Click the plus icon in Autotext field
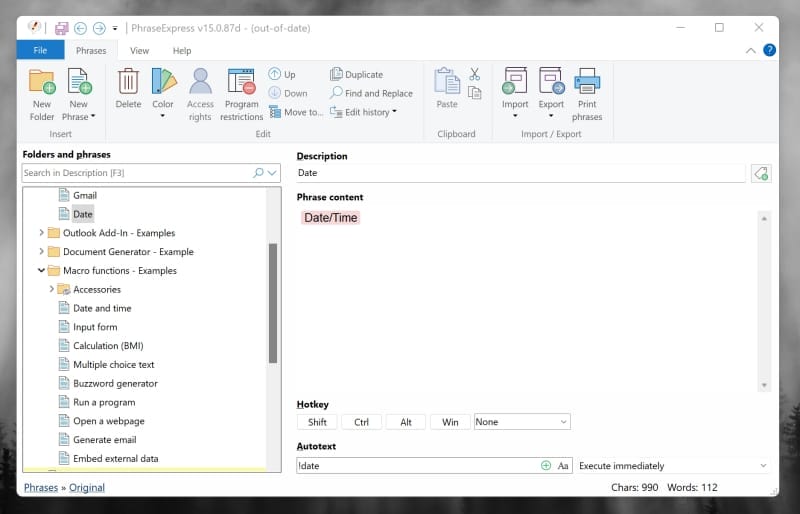800x514 pixels. (546, 466)
